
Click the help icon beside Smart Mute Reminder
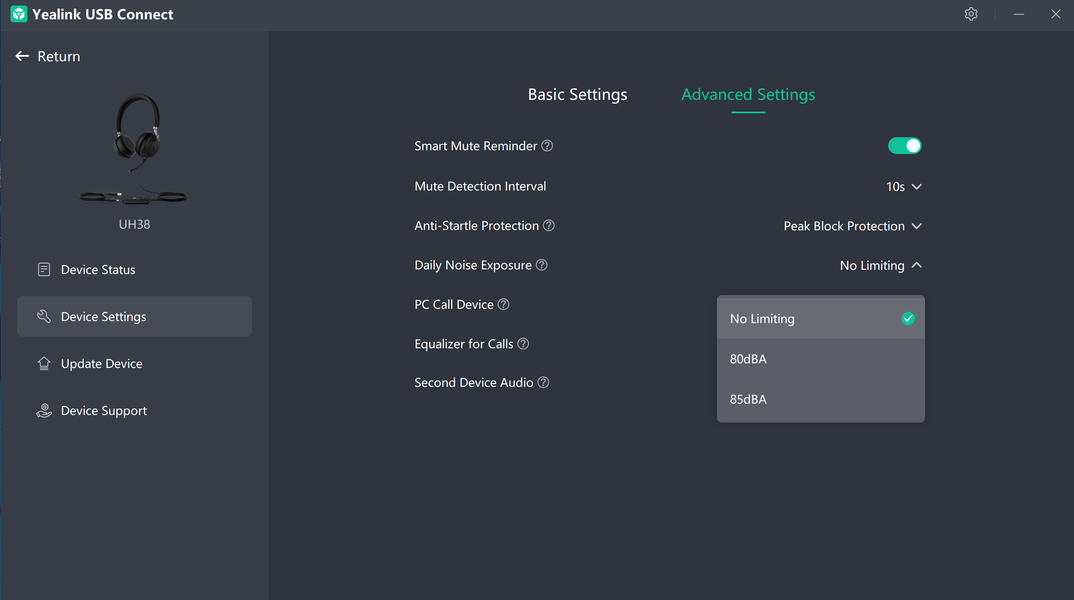point(547,146)
